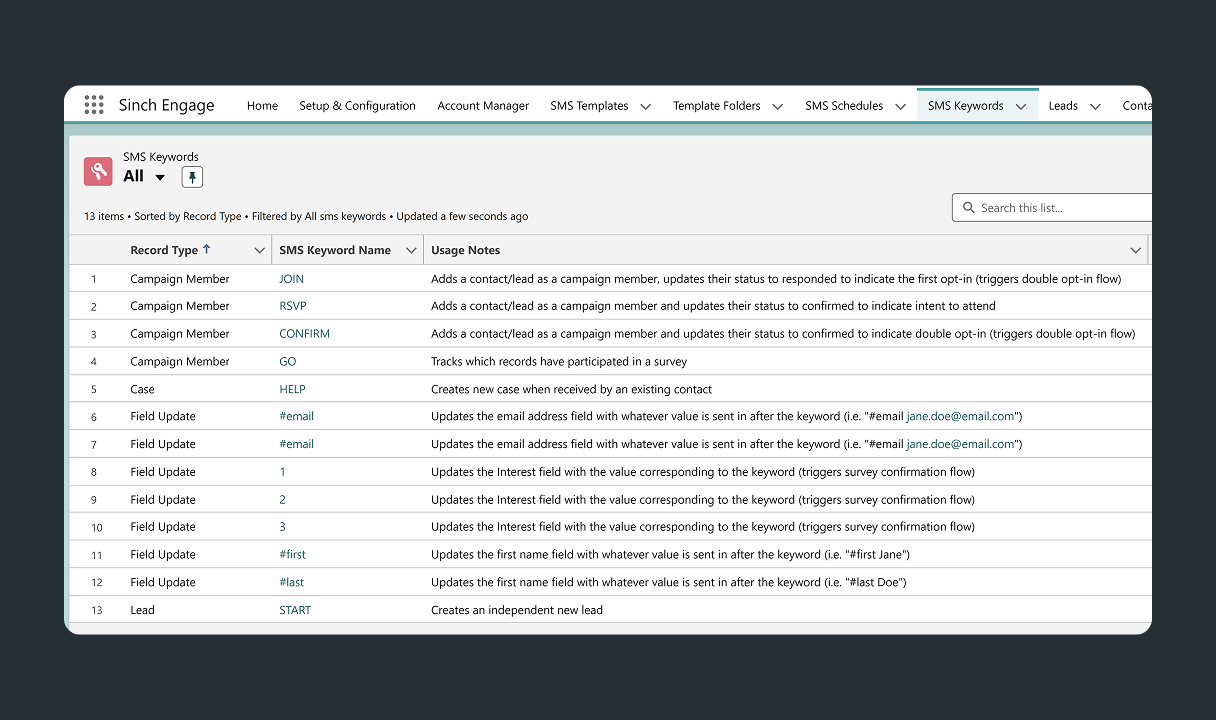This screenshot has height=720, width=1216.
Task: Click the SMS Keywords key icon
Action: (98, 172)
